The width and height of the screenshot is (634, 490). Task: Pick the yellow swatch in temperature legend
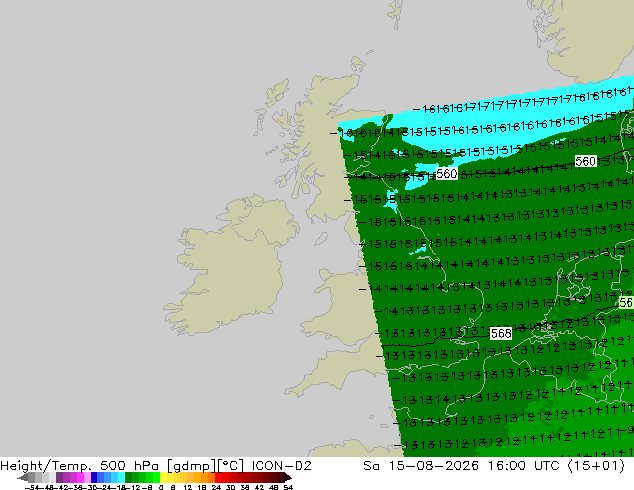[163, 477]
